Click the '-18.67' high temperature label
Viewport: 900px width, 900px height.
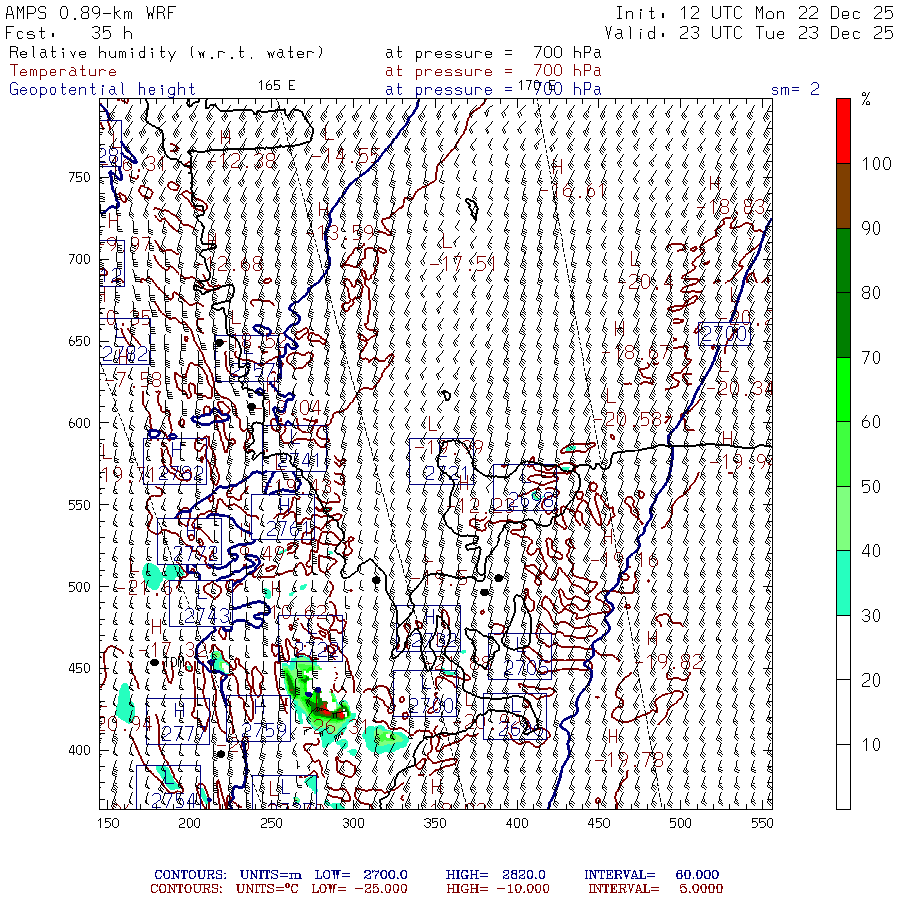636,353
